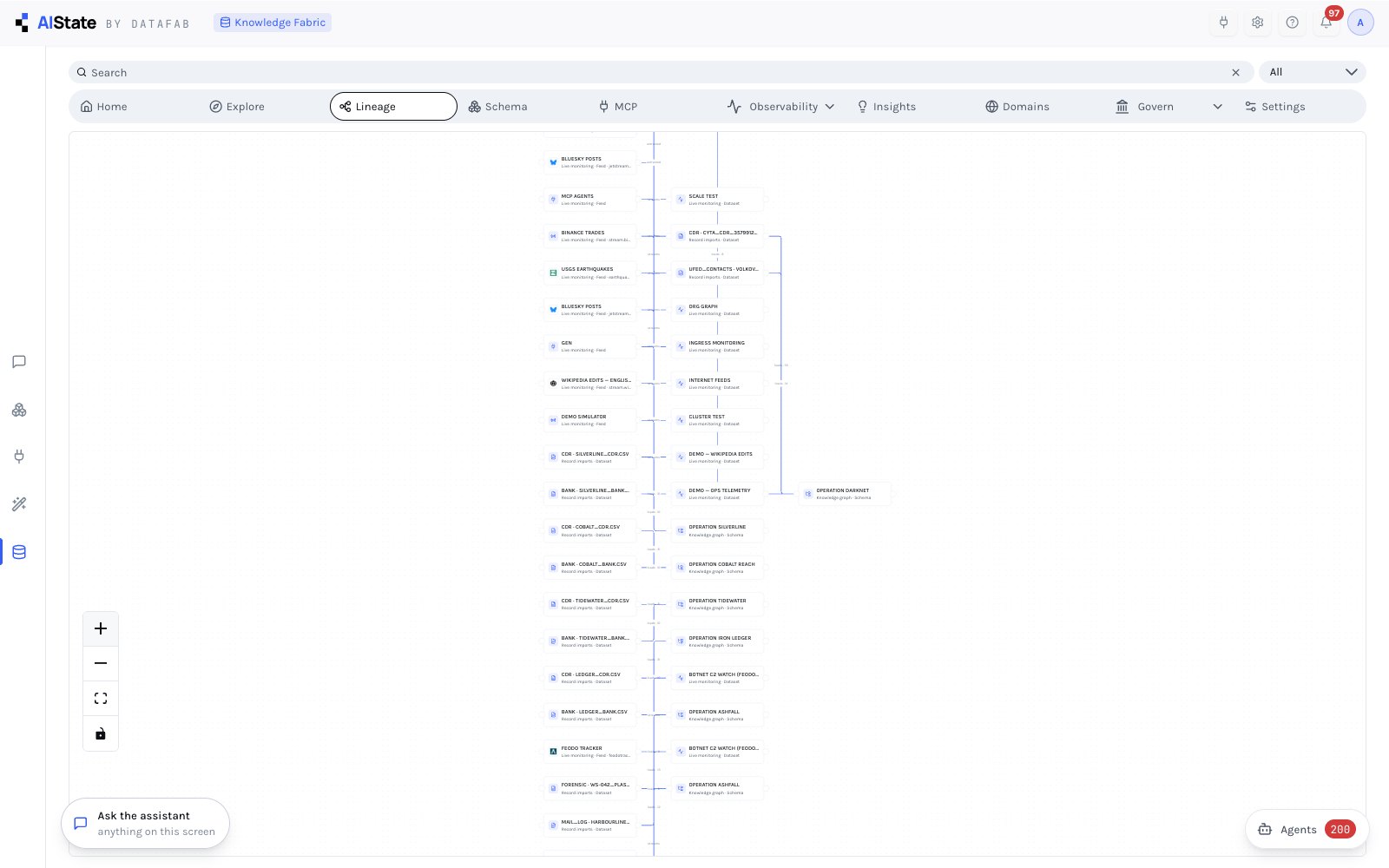This screenshot has width=1389, height=868.
Task: Select the Operation Silverline node
Action: point(718,530)
